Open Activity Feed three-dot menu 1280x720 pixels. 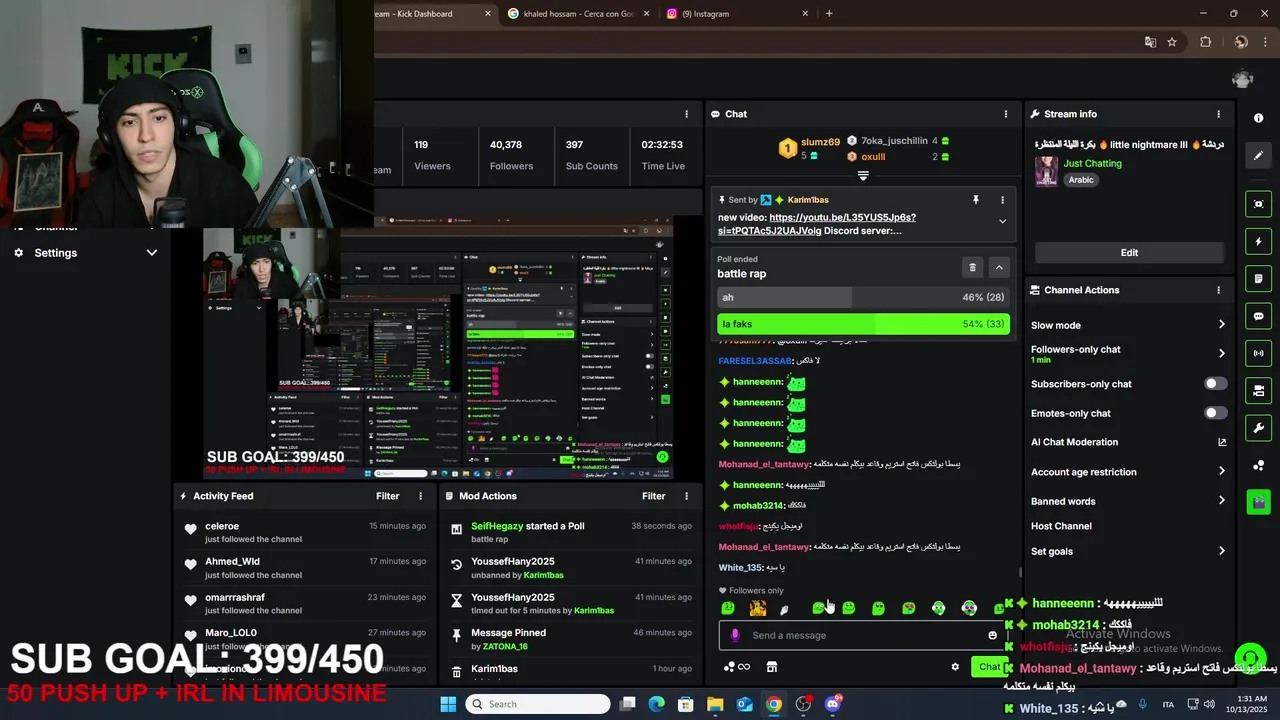tap(420, 496)
